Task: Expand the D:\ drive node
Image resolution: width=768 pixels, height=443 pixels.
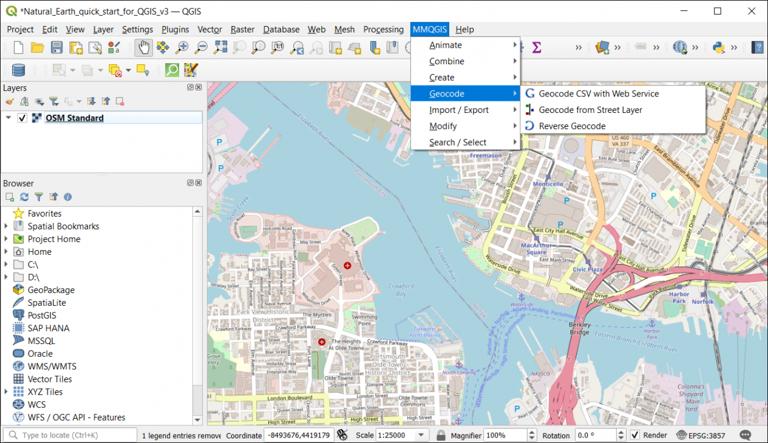Action: pos(6,277)
